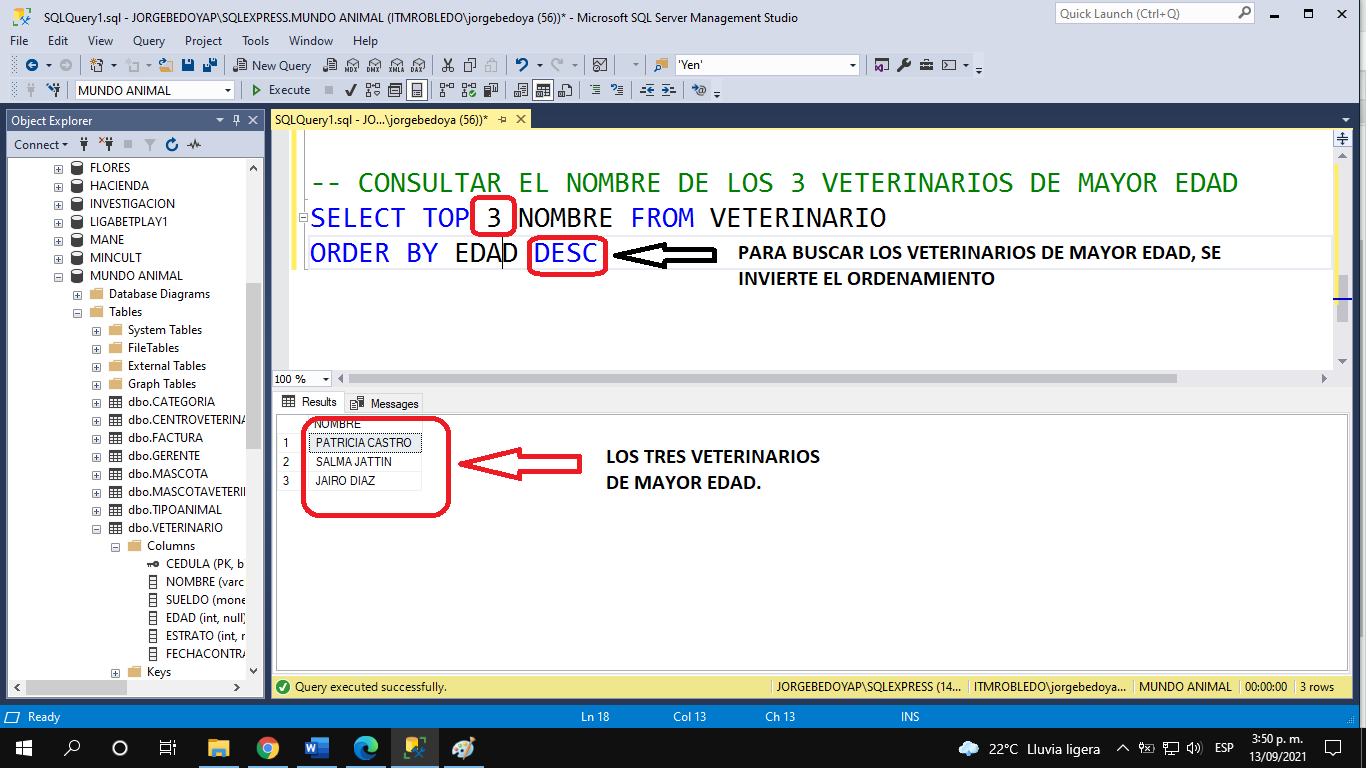Click the Execute button
This screenshot has height=768, width=1366.
281,90
